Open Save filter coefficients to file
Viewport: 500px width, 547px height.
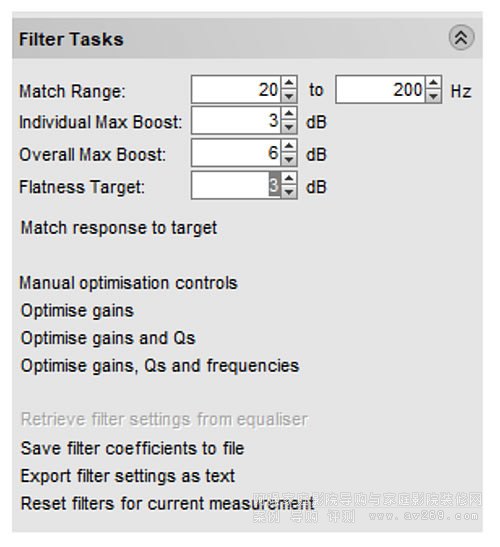pos(133,448)
